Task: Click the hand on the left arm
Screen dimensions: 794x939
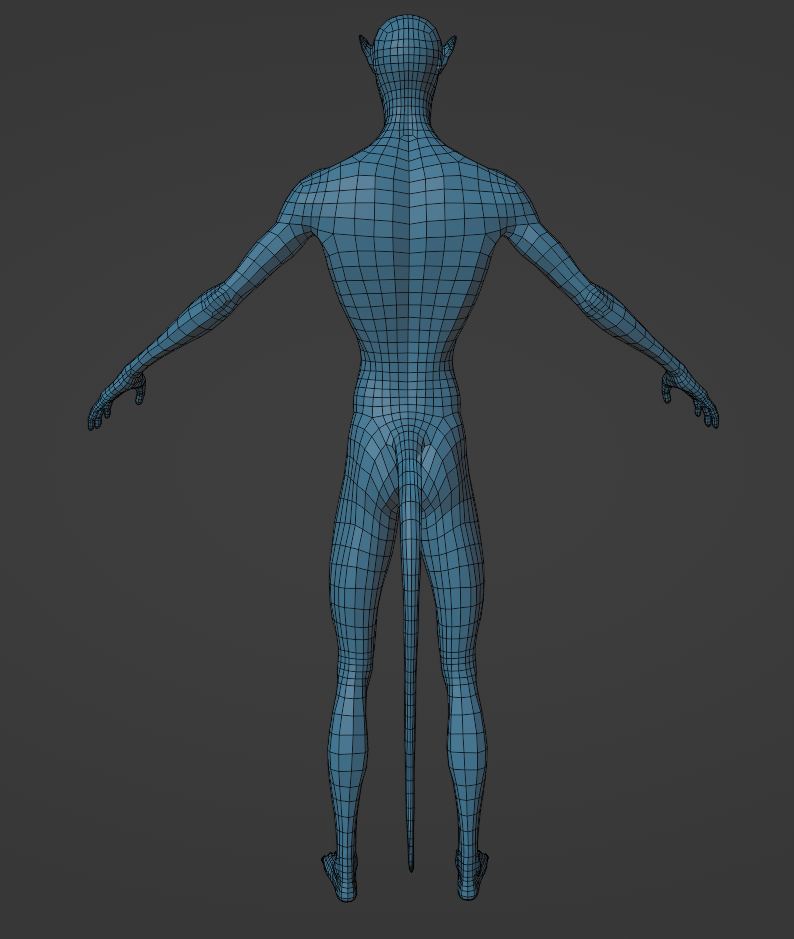Action: coord(117,400)
